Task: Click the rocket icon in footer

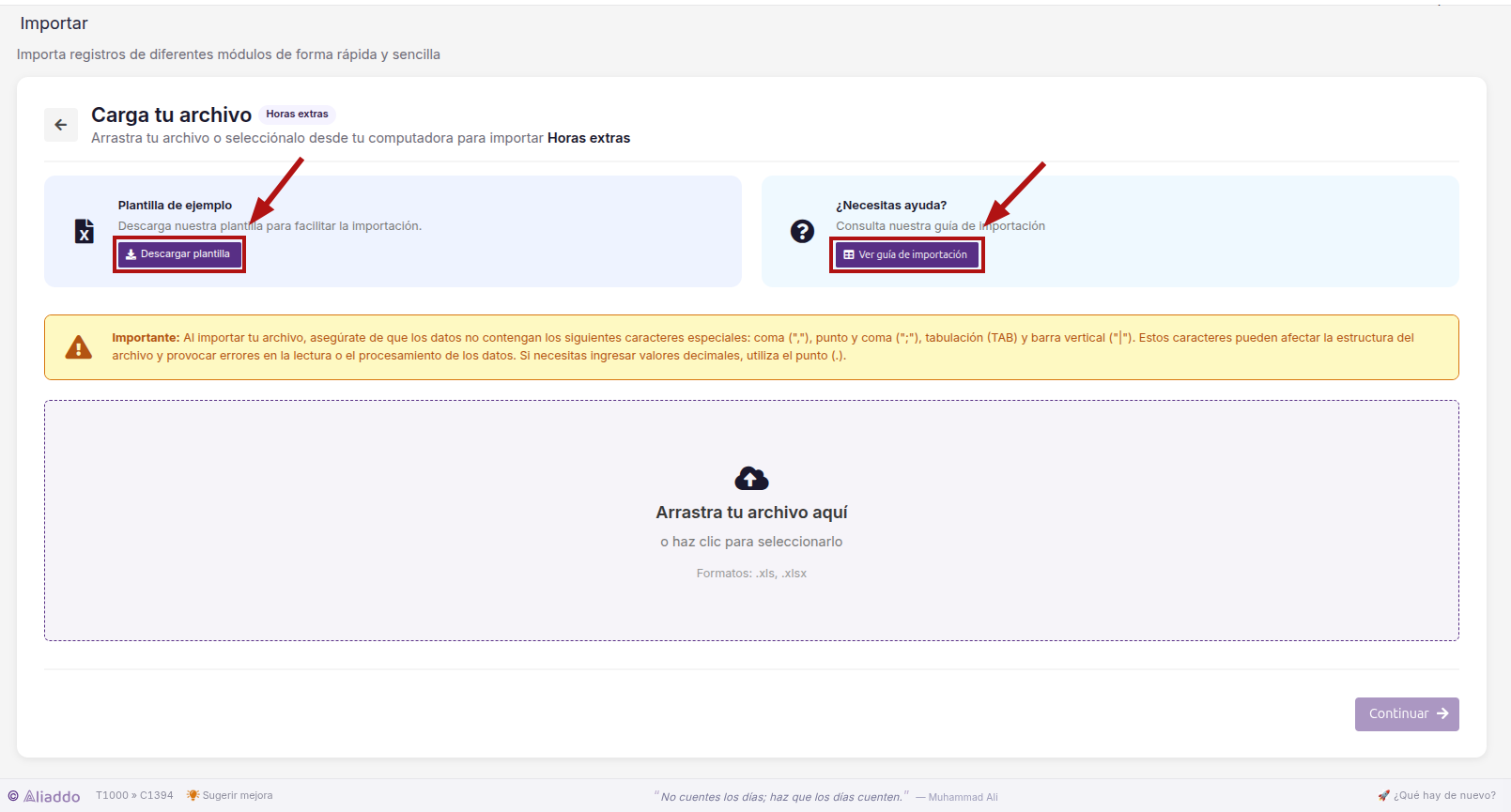Action: tap(1383, 795)
